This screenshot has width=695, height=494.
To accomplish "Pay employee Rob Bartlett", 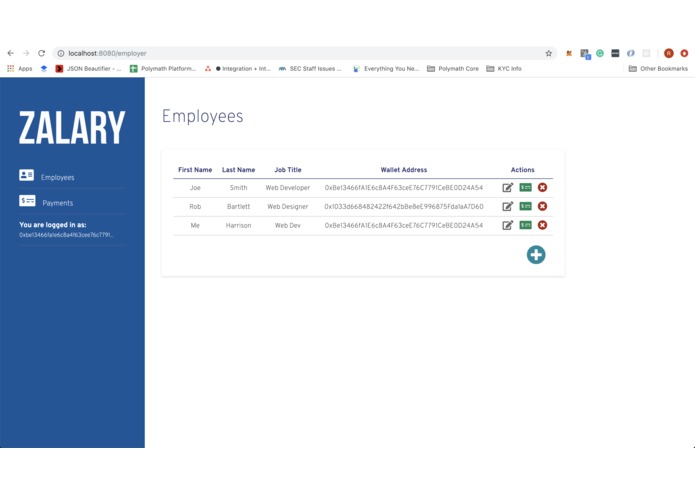I will point(525,206).
